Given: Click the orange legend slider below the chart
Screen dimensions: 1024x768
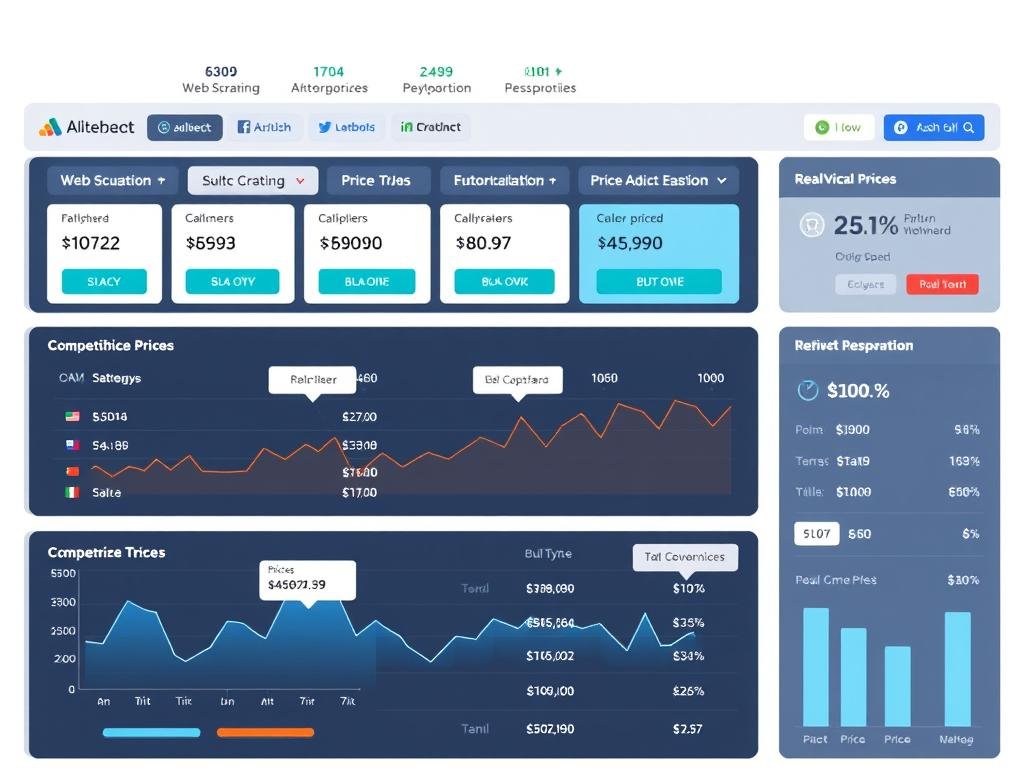Looking at the screenshot, I should pos(265,732).
